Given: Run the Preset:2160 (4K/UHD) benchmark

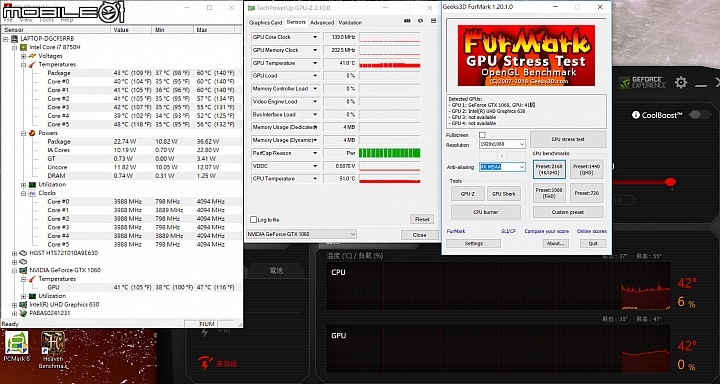Looking at the screenshot, I should coord(550,169).
